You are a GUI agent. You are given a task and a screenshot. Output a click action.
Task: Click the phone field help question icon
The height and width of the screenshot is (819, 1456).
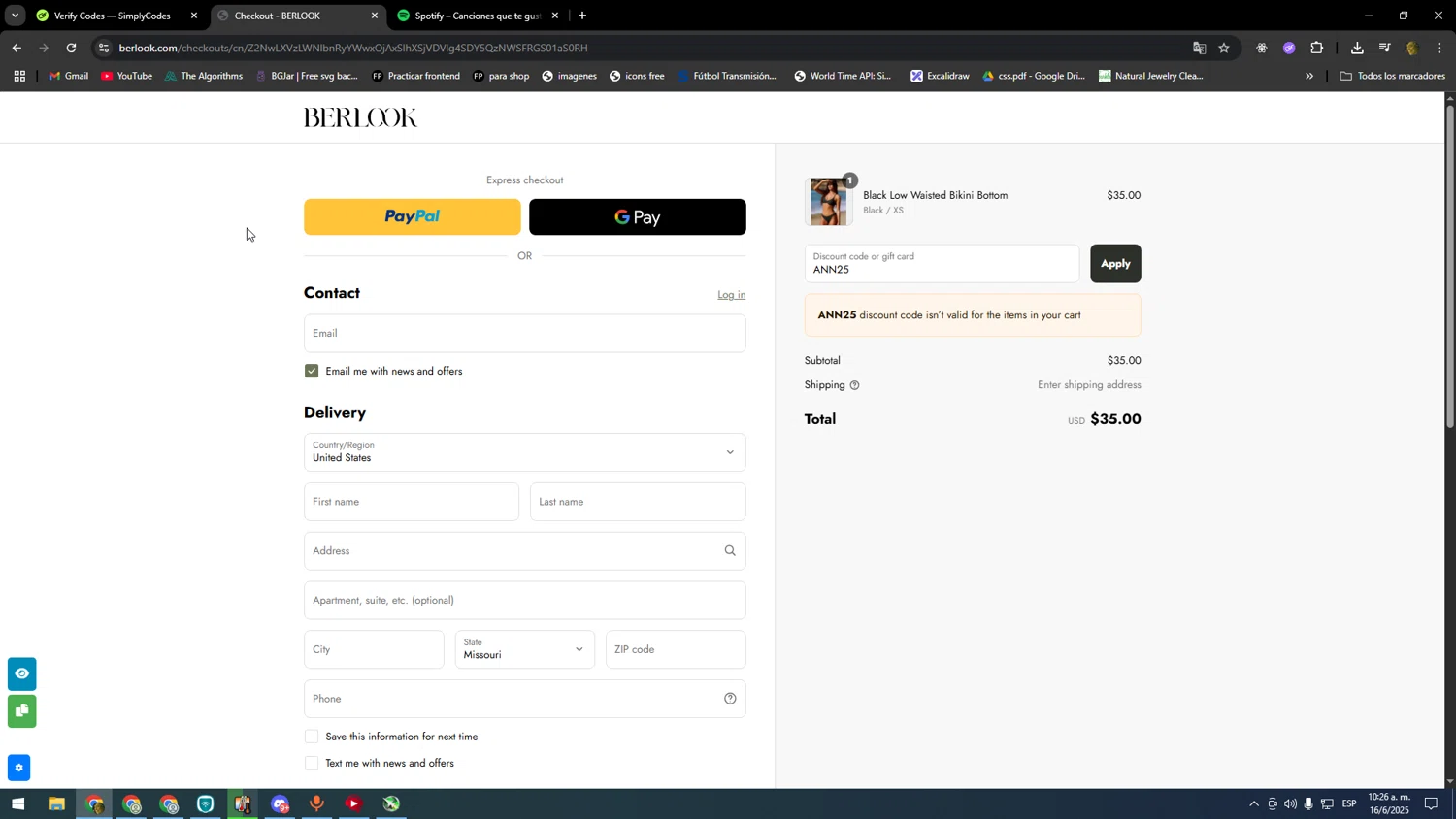tap(730, 699)
